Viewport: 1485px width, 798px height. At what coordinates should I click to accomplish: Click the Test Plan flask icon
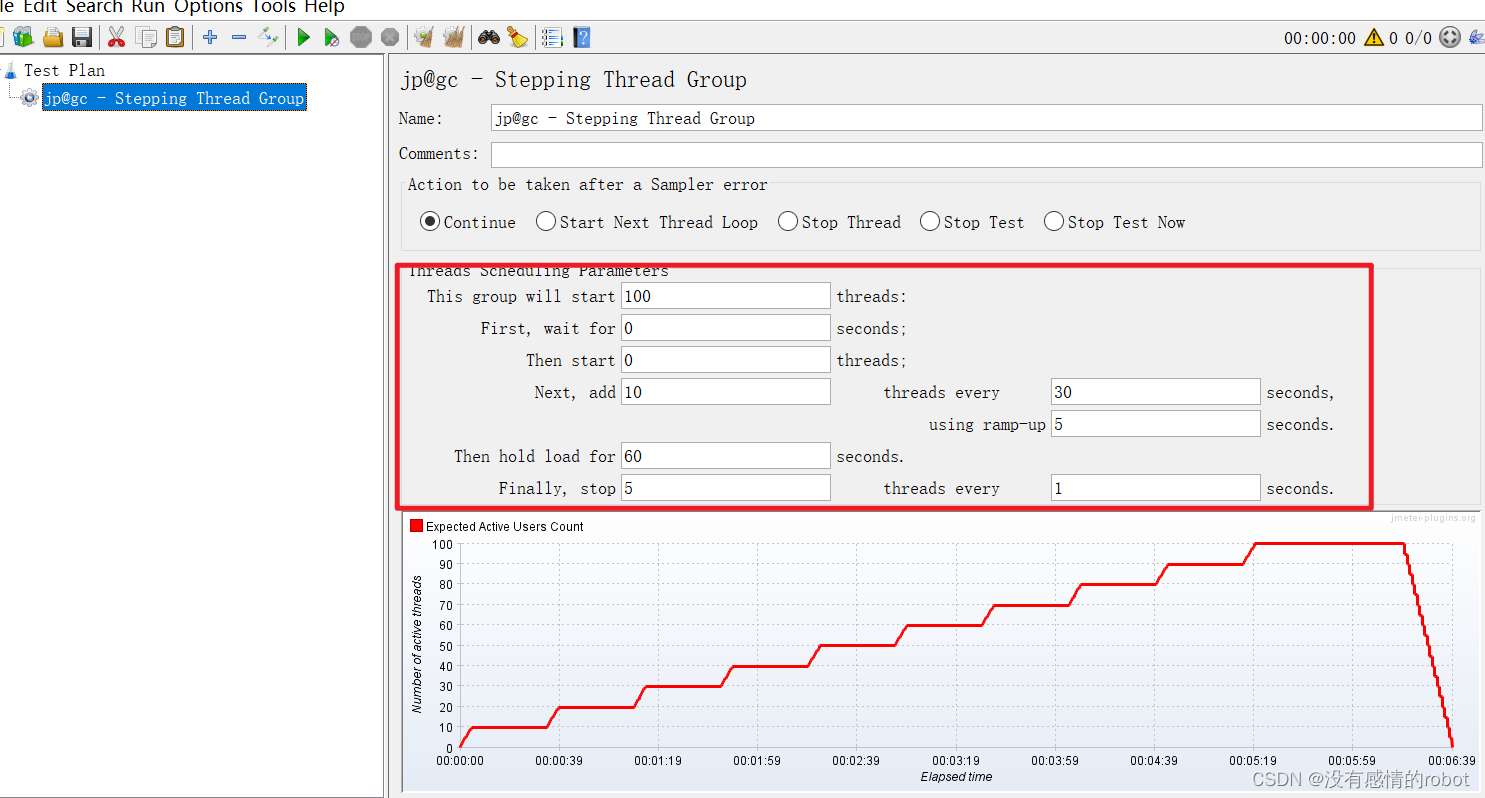point(11,70)
